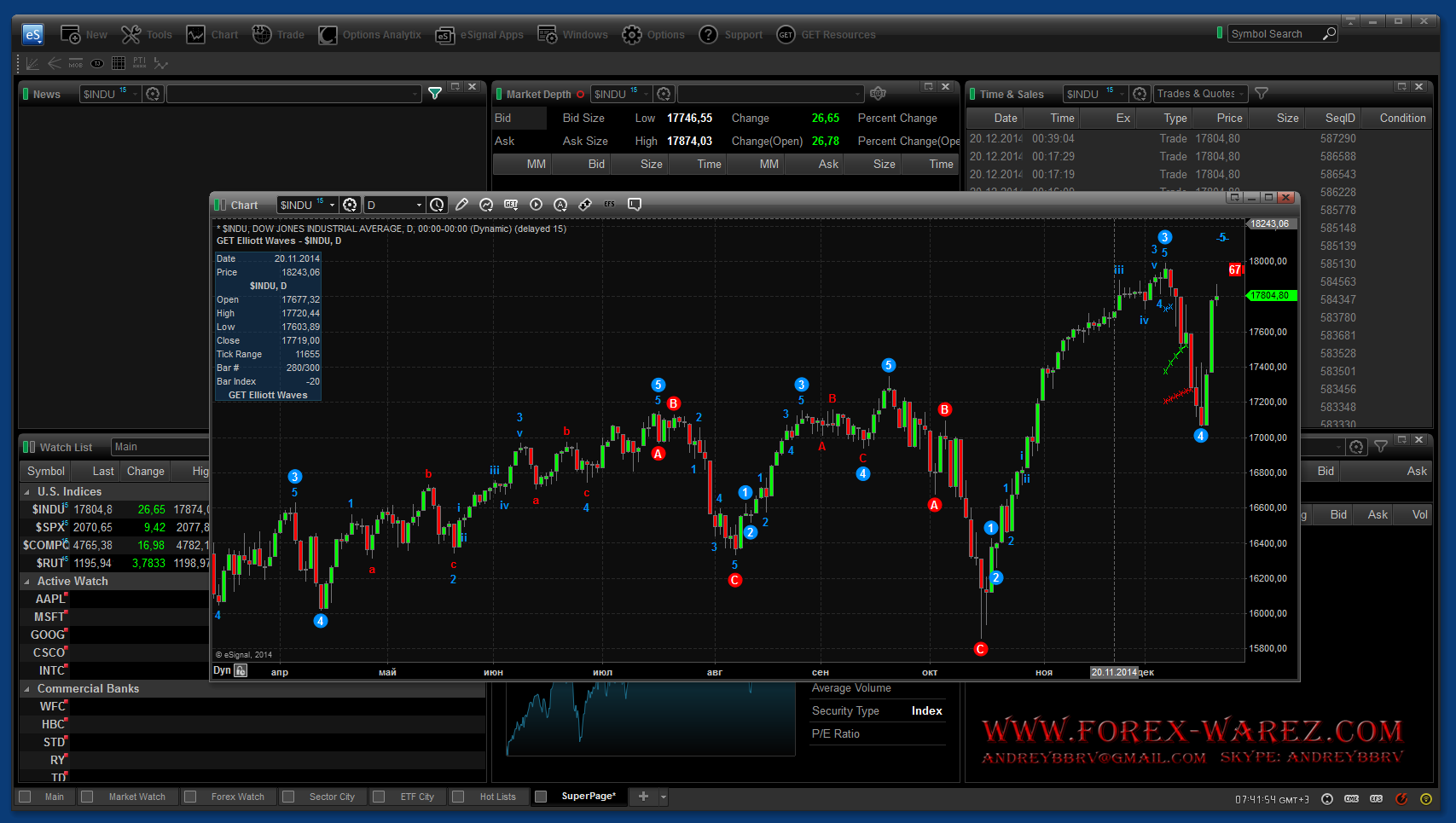The height and width of the screenshot is (823, 1456).
Task: Click the GET studies icon in Chart toolbar
Action: [x=511, y=205]
